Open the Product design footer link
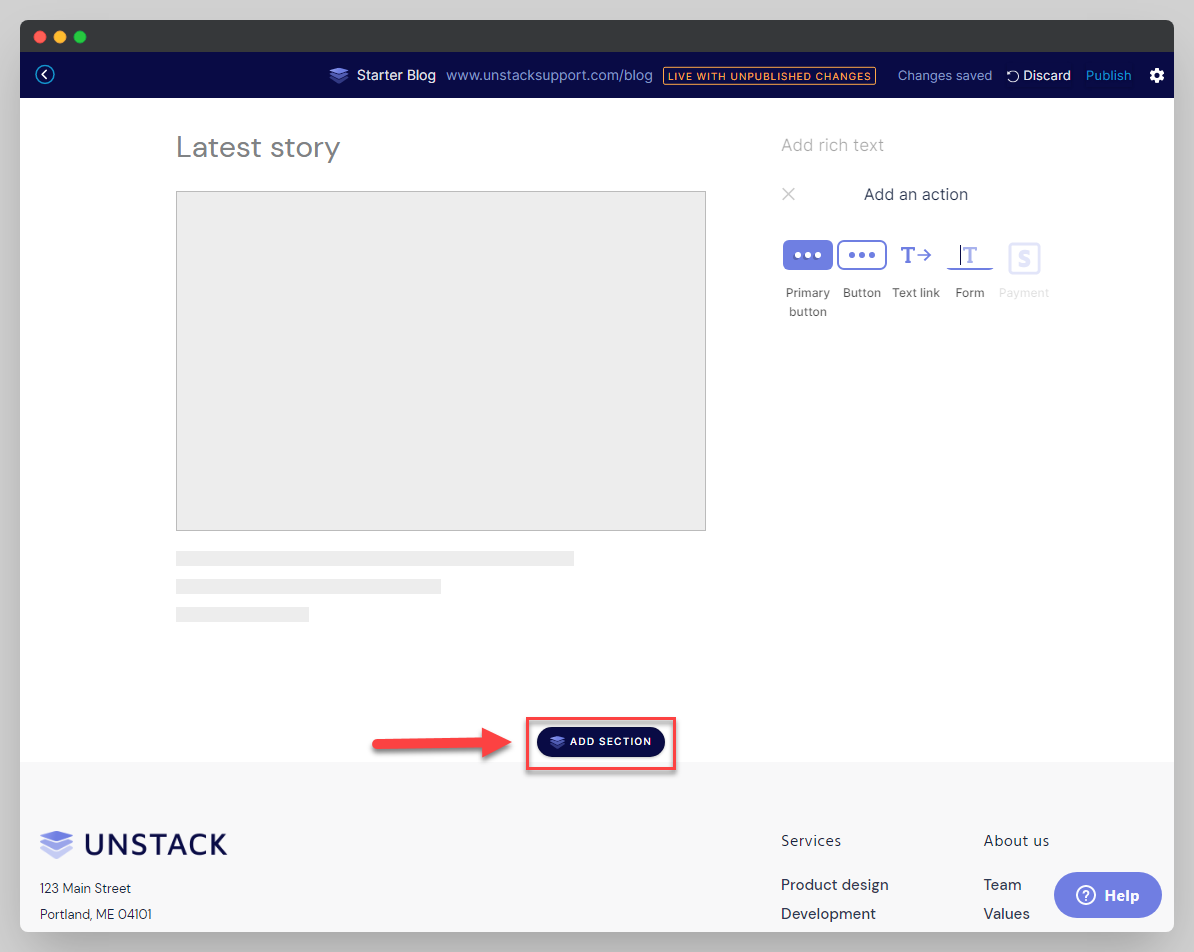 tap(834, 884)
